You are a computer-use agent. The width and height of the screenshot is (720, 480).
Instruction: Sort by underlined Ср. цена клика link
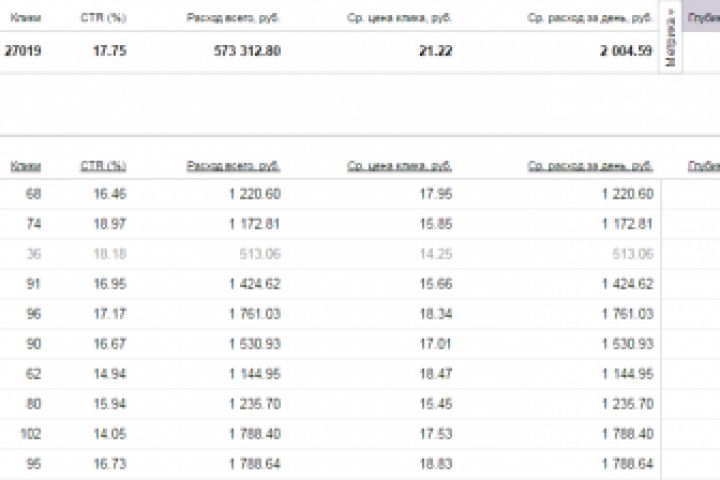click(x=400, y=166)
